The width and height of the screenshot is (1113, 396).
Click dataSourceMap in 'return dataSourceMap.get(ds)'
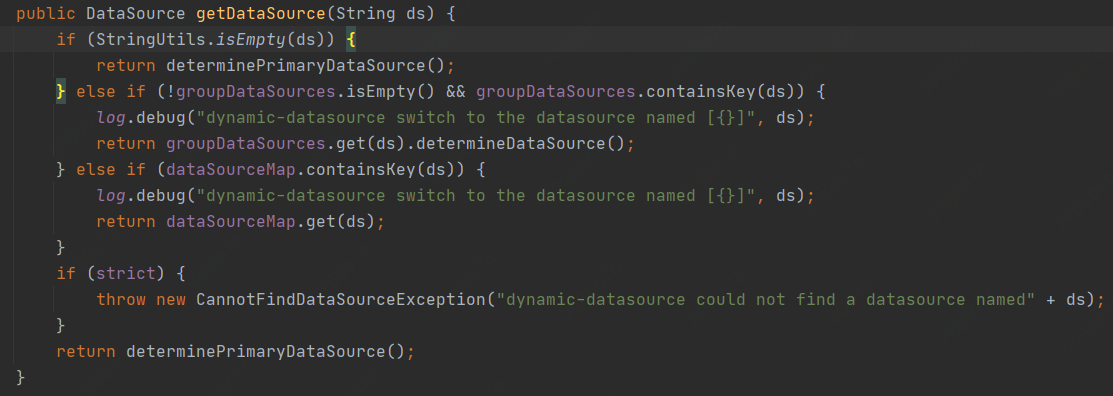(x=231, y=221)
